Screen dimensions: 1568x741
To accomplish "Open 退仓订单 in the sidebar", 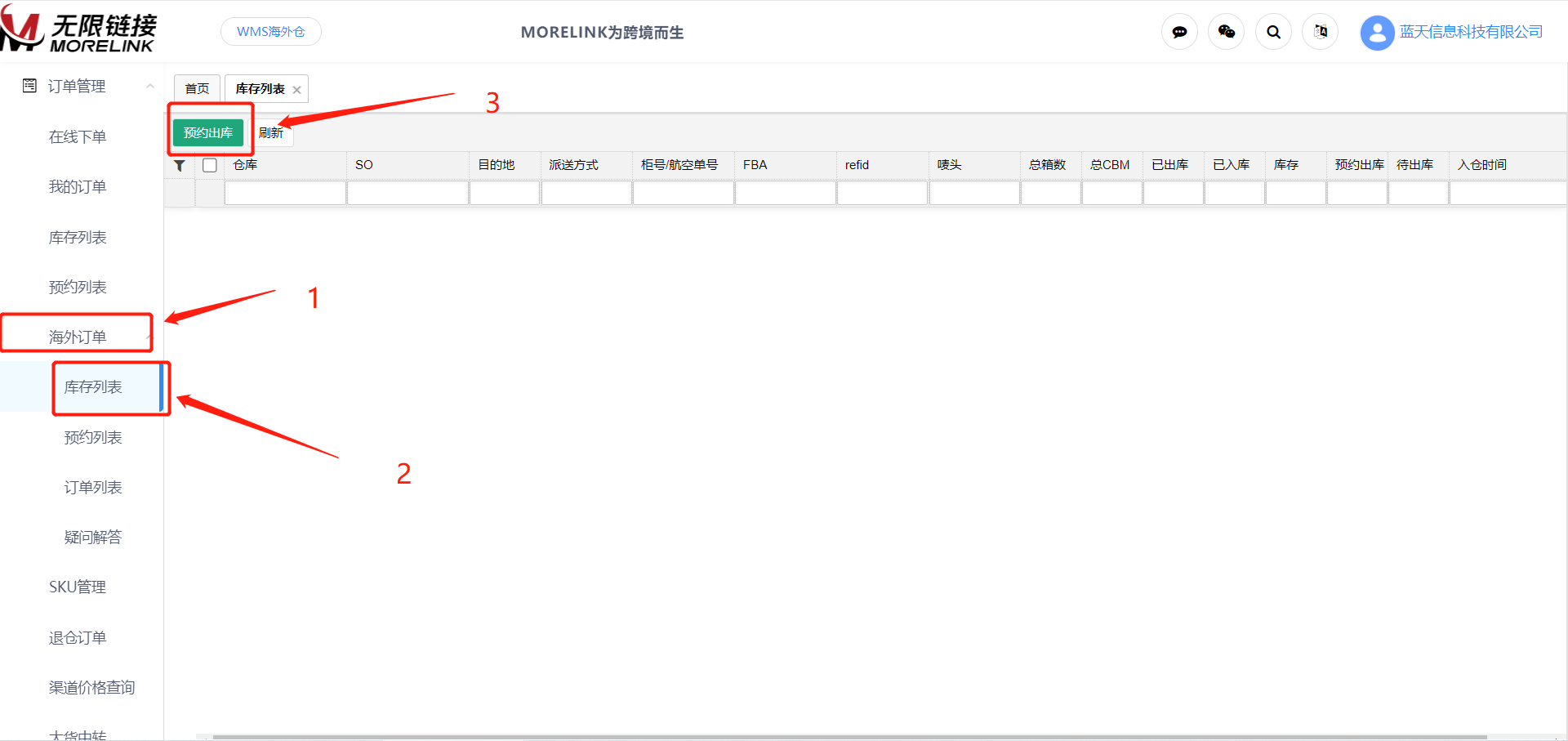I will click(x=78, y=637).
